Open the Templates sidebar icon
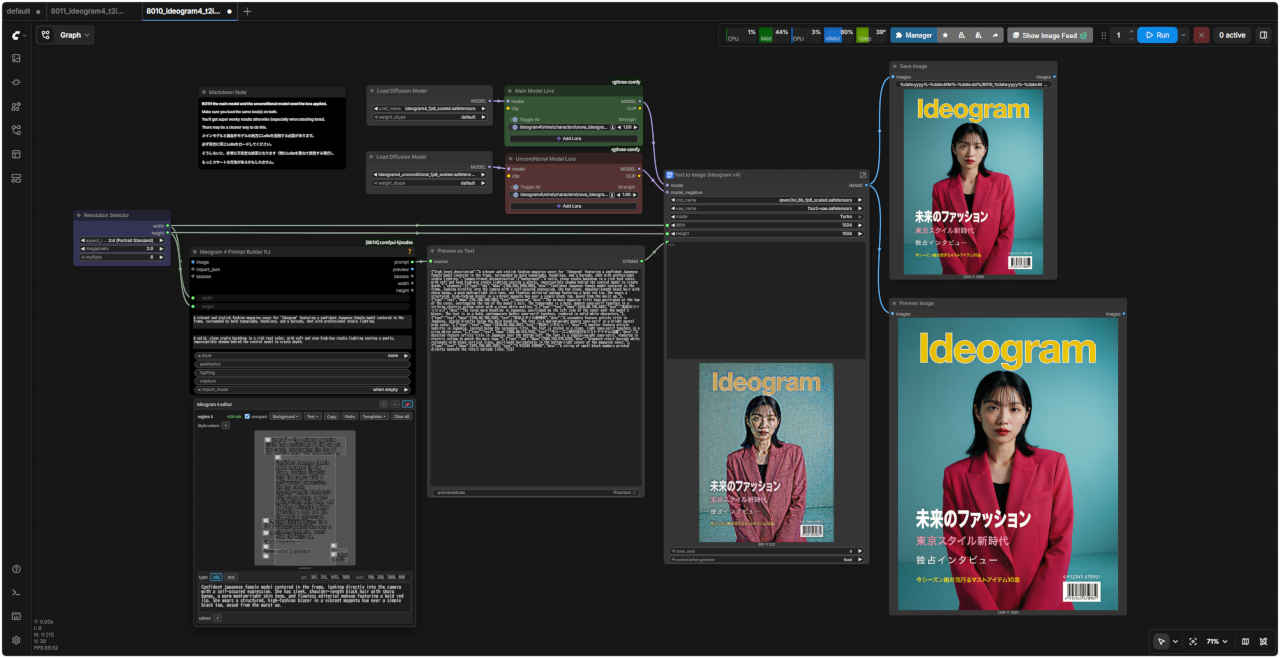 tap(16, 154)
